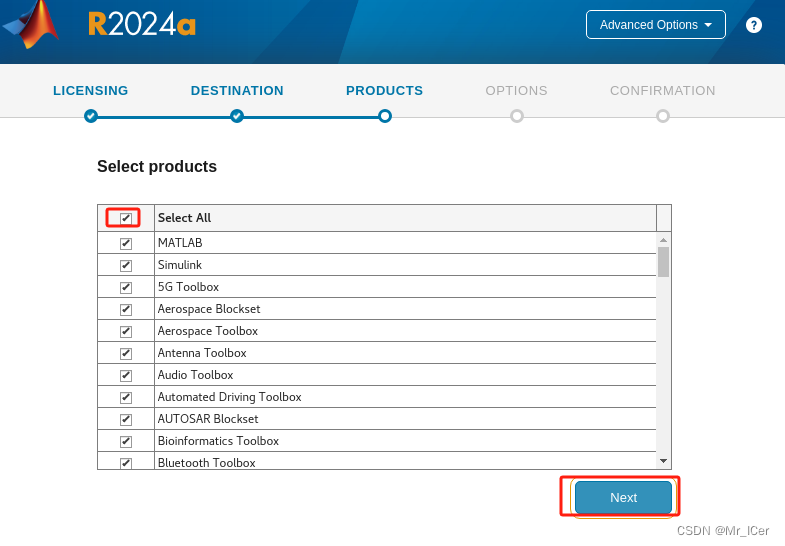Click the Destination completed step marker
Image resolution: width=785 pixels, height=546 pixels.
tap(237, 116)
